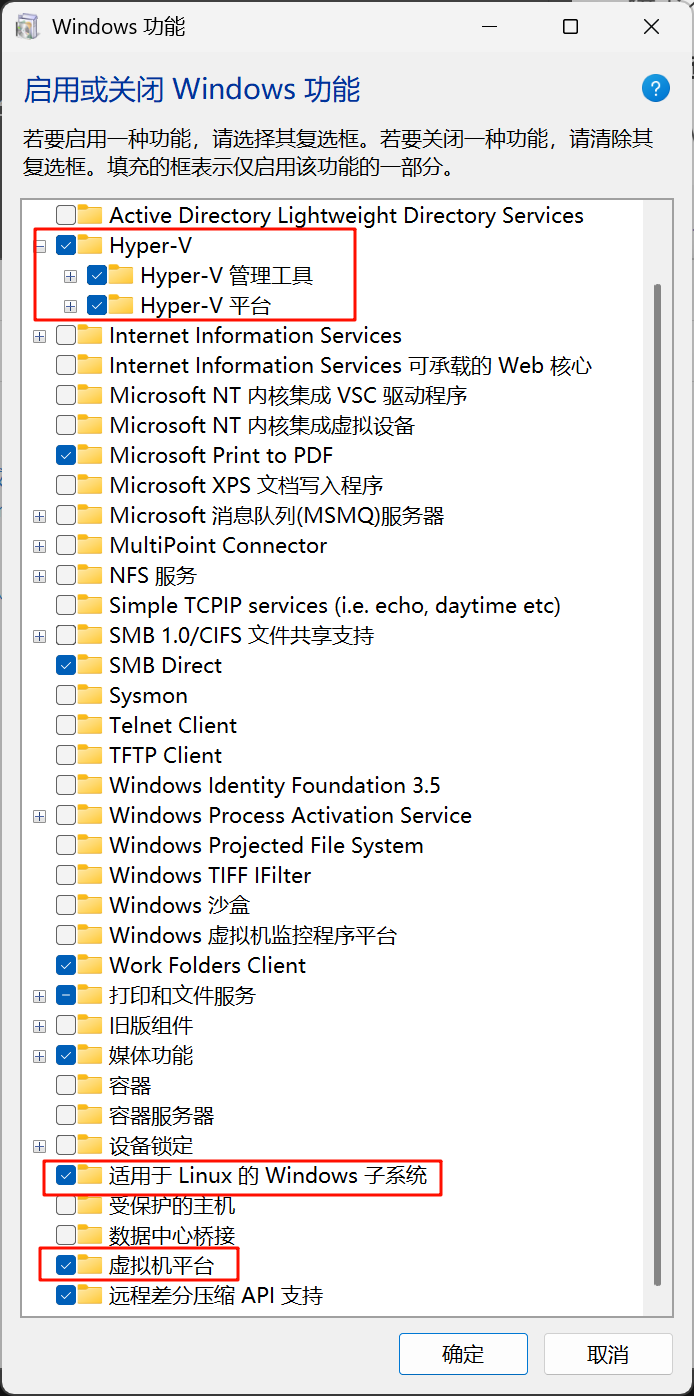
Task: Click the folder icon beside Telnet Client
Action: pos(90,725)
